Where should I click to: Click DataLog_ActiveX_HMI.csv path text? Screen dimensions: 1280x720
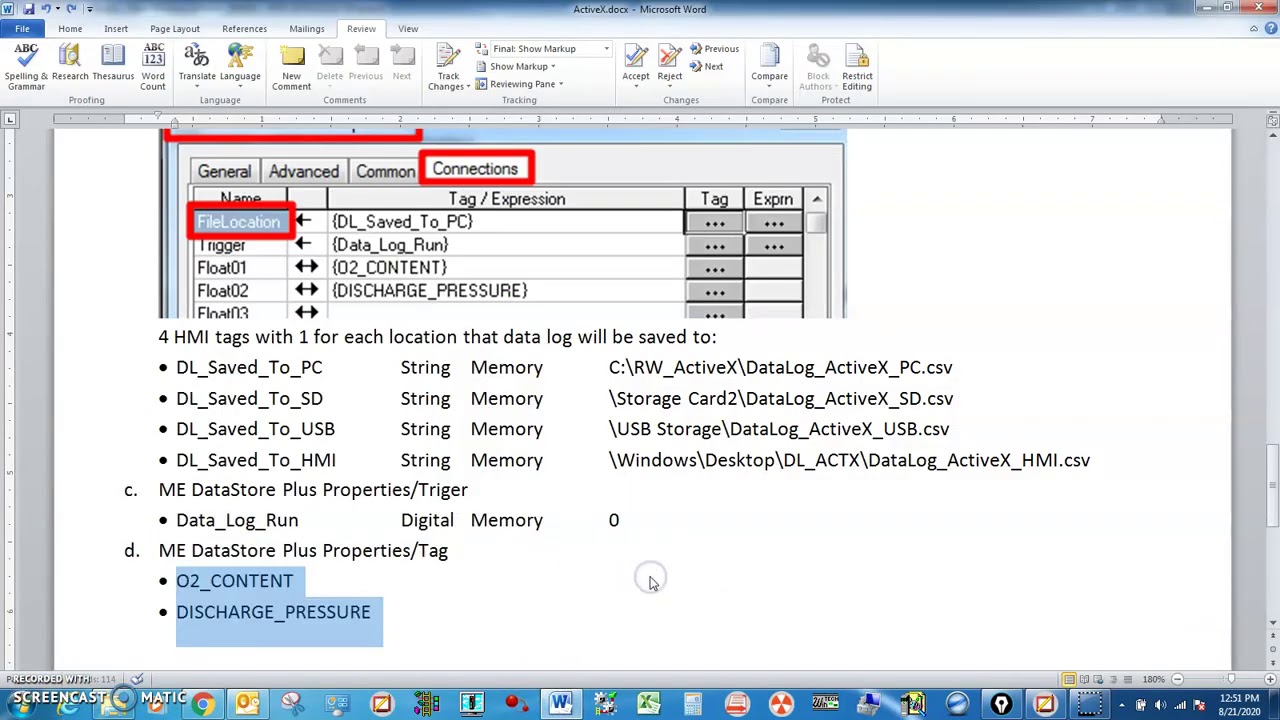point(980,460)
